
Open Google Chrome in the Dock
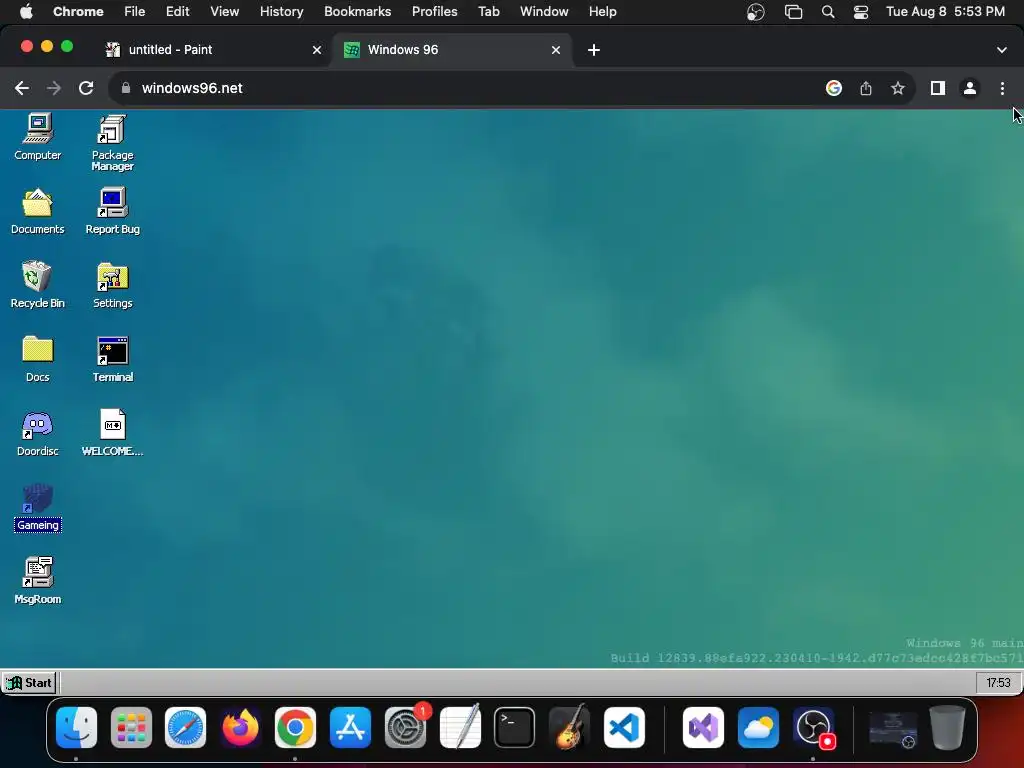tap(295, 727)
